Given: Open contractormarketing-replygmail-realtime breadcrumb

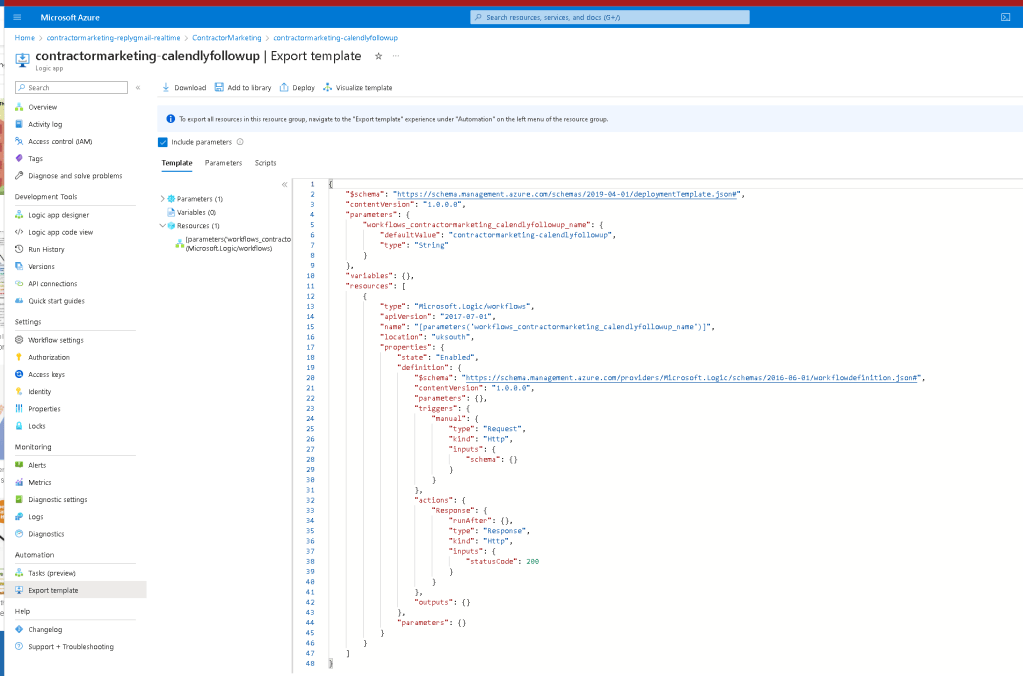Looking at the screenshot, I should (113, 38).
